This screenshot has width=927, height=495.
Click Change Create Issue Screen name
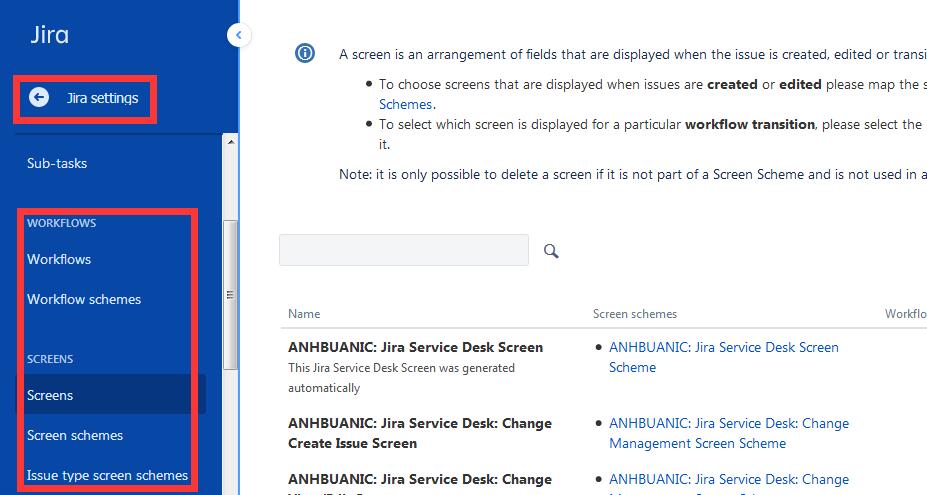tap(420, 433)
